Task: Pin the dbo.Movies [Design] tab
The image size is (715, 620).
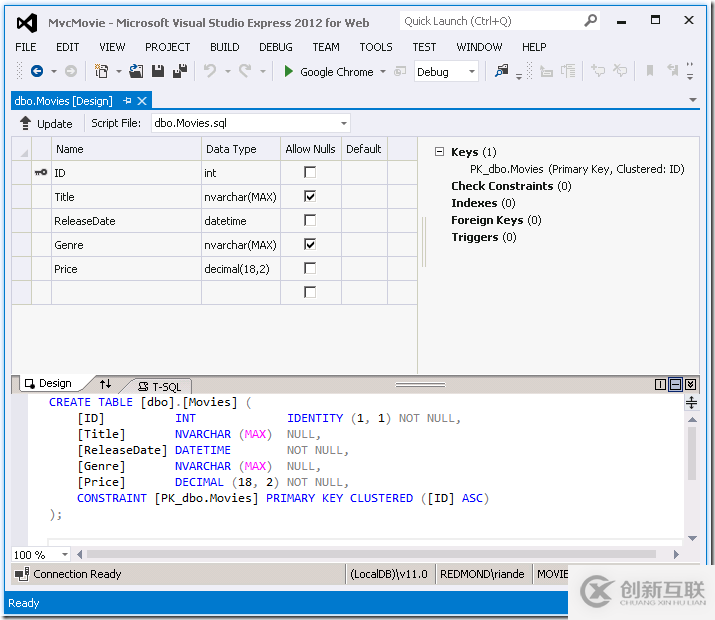Action: [127, 101]
